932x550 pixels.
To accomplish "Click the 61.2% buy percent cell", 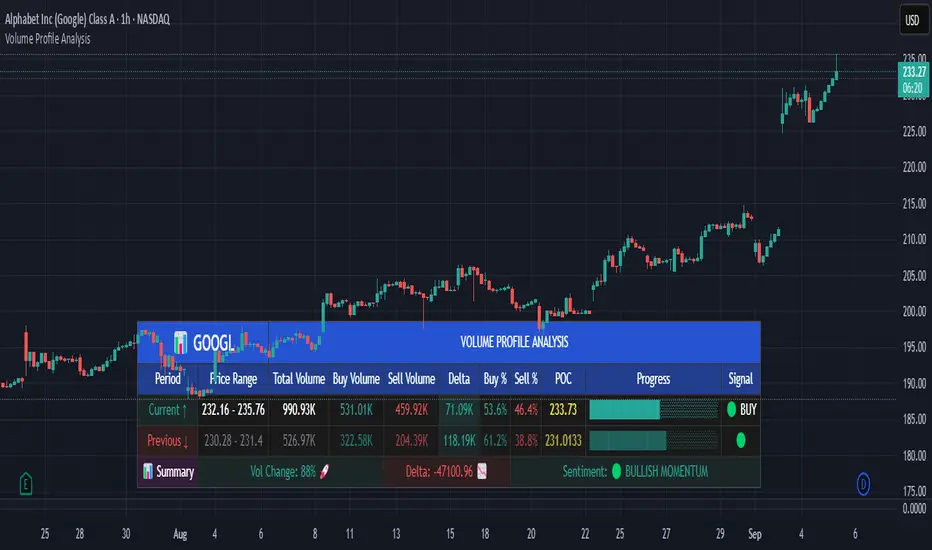I will pos(495,441).
